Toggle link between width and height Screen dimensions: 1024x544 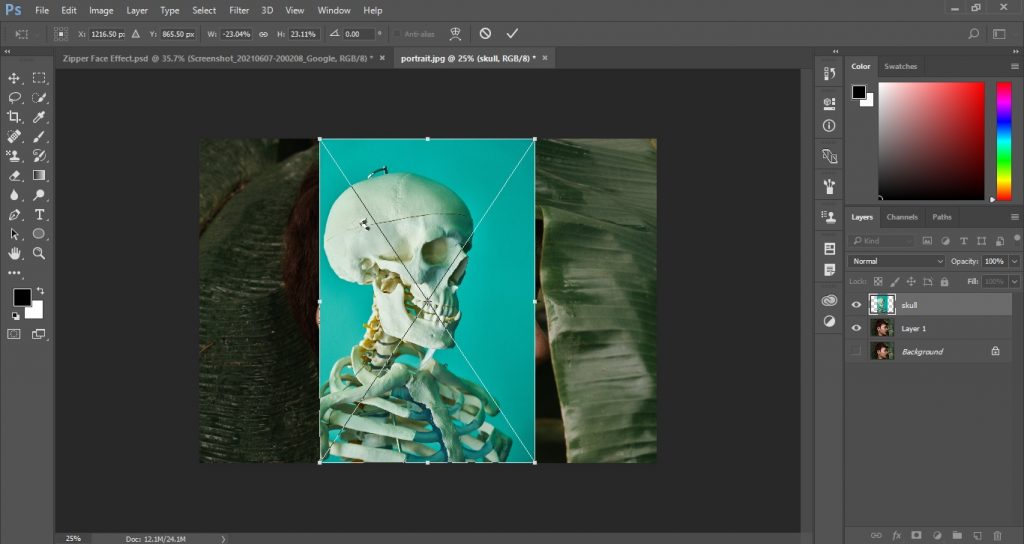click(264, 34)
